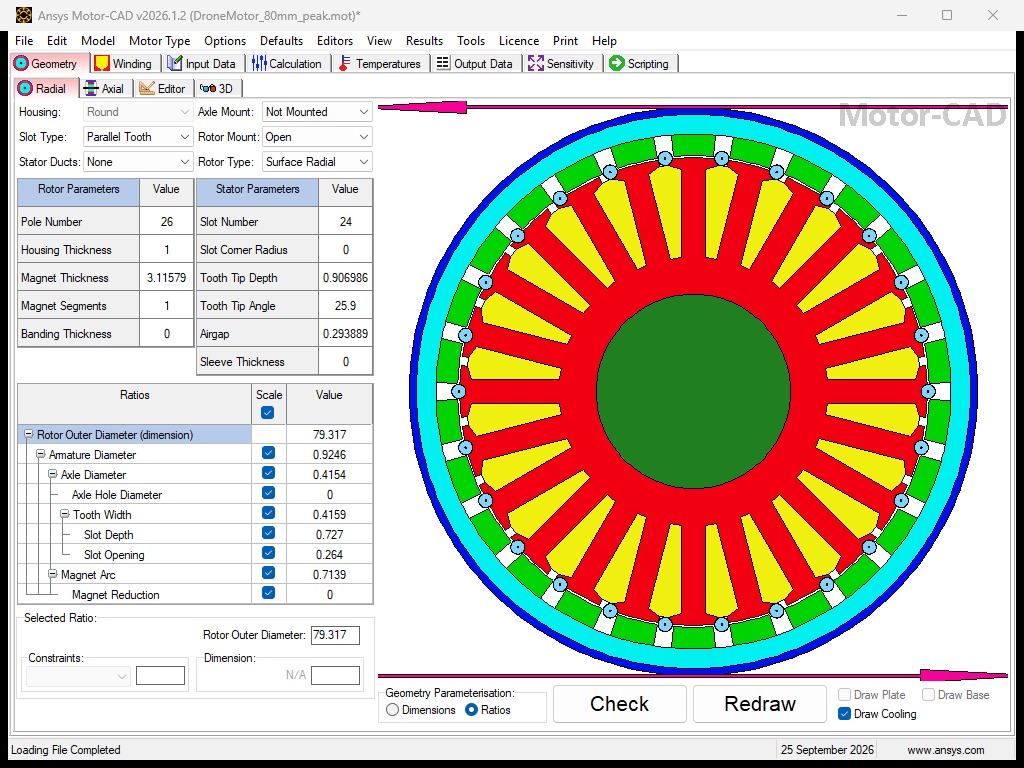Open the Licence menu
This screenshot has height=768, width=1024.
[519, 40]
